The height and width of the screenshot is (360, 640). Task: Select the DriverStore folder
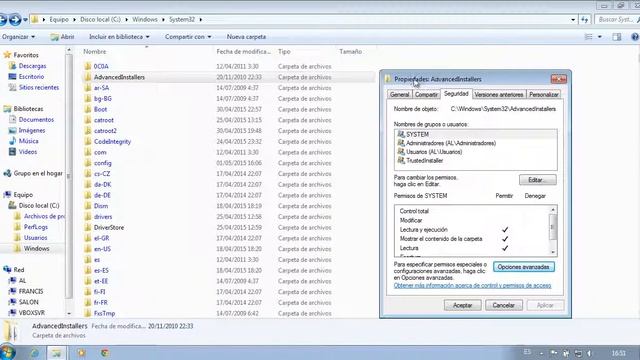pos(109,227)
